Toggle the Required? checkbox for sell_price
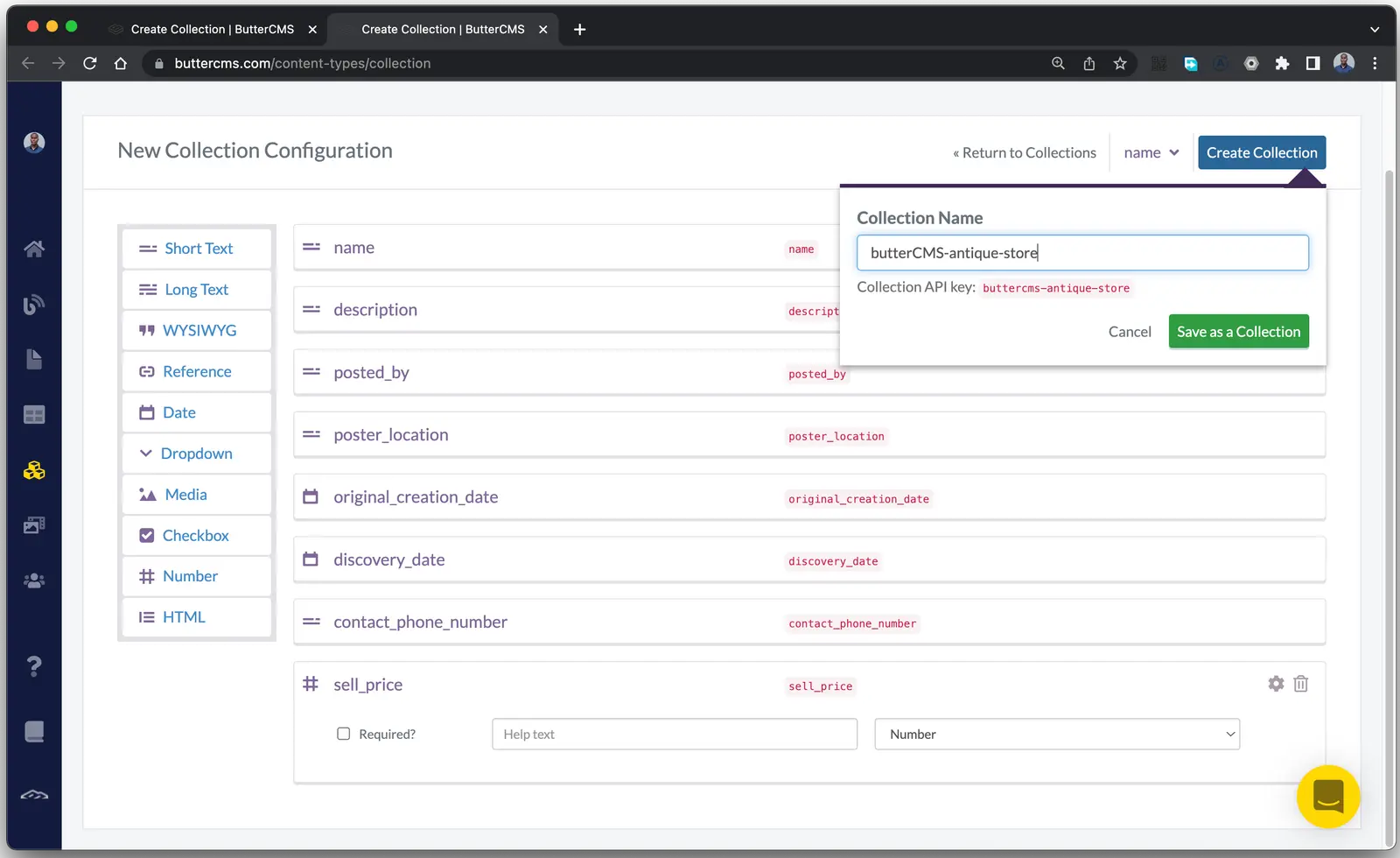 coord(344,734)
